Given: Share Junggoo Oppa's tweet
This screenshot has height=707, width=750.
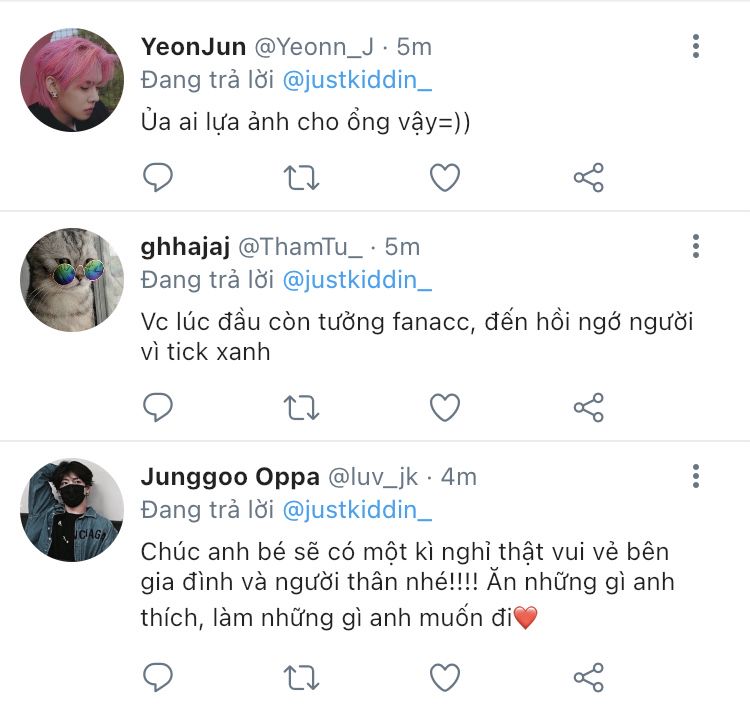Looking at the screenshot, I should point(589,677).
